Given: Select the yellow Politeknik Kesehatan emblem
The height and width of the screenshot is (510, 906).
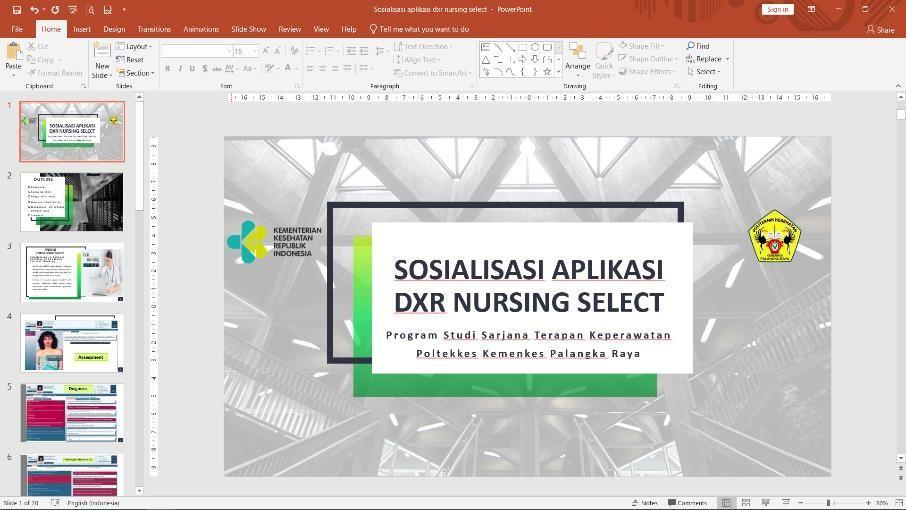Looking at the screenshot, I should [x=774, y=236].
